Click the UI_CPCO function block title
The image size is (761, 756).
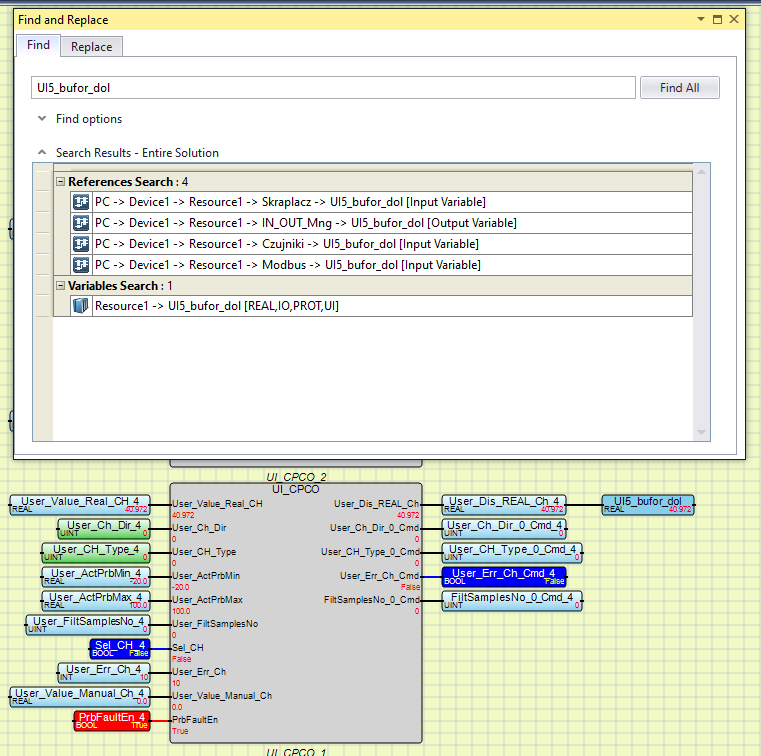coord(296,489)
